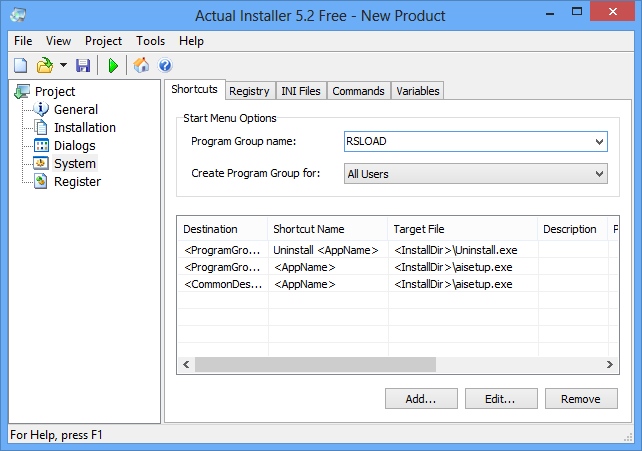The width and height of the screenshot is (642, 451).
Task: Click the Open project folder icon
Action: coord(43,66)
